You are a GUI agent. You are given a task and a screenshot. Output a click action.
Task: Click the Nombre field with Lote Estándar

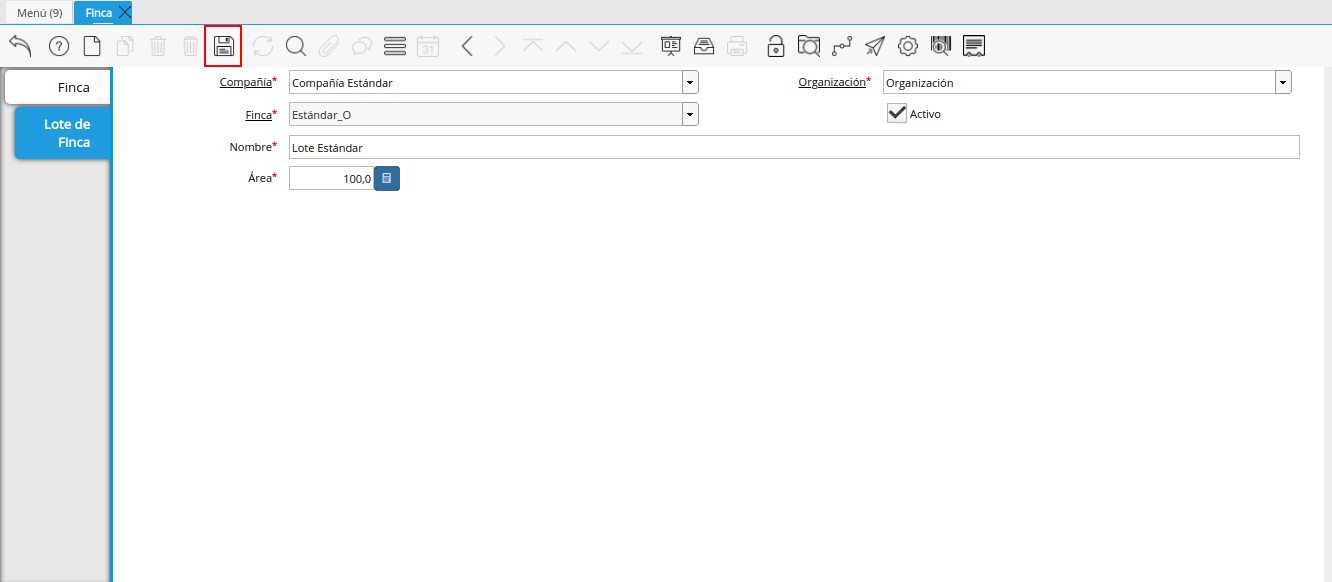pos(794,147)
